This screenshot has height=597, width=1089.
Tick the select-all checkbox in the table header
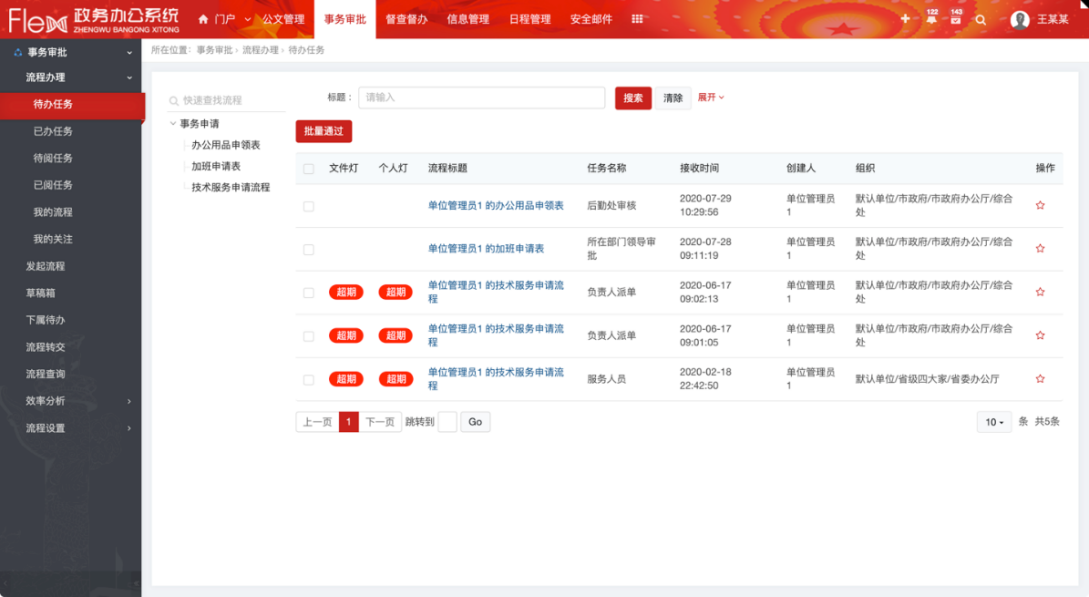308,169
